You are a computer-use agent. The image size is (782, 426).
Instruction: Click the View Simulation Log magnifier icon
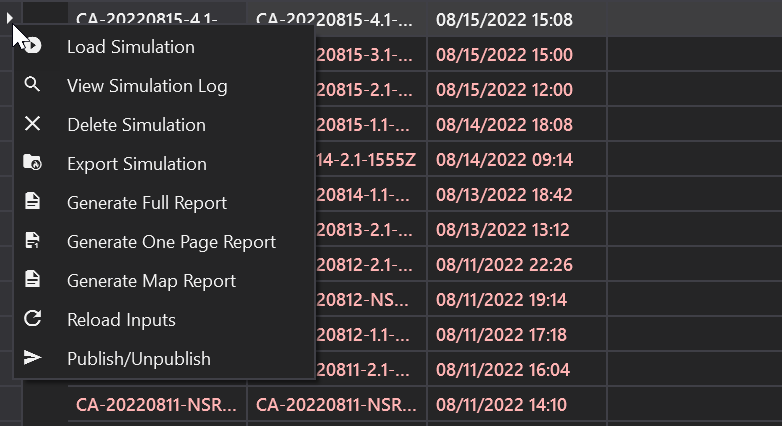coord(33,86)
